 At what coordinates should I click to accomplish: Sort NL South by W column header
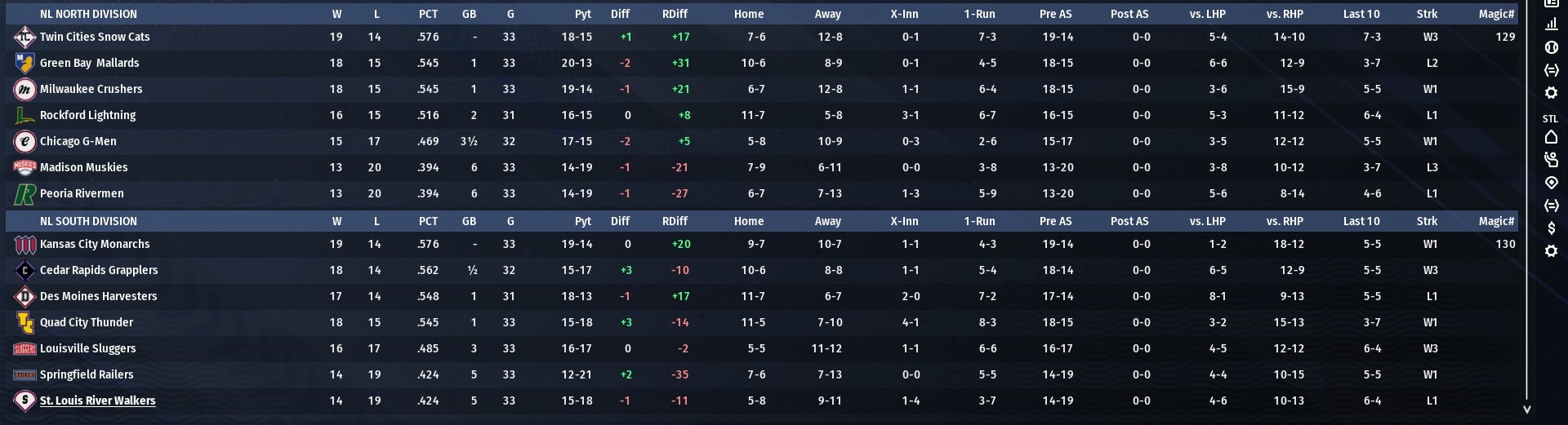pos(336,221)
